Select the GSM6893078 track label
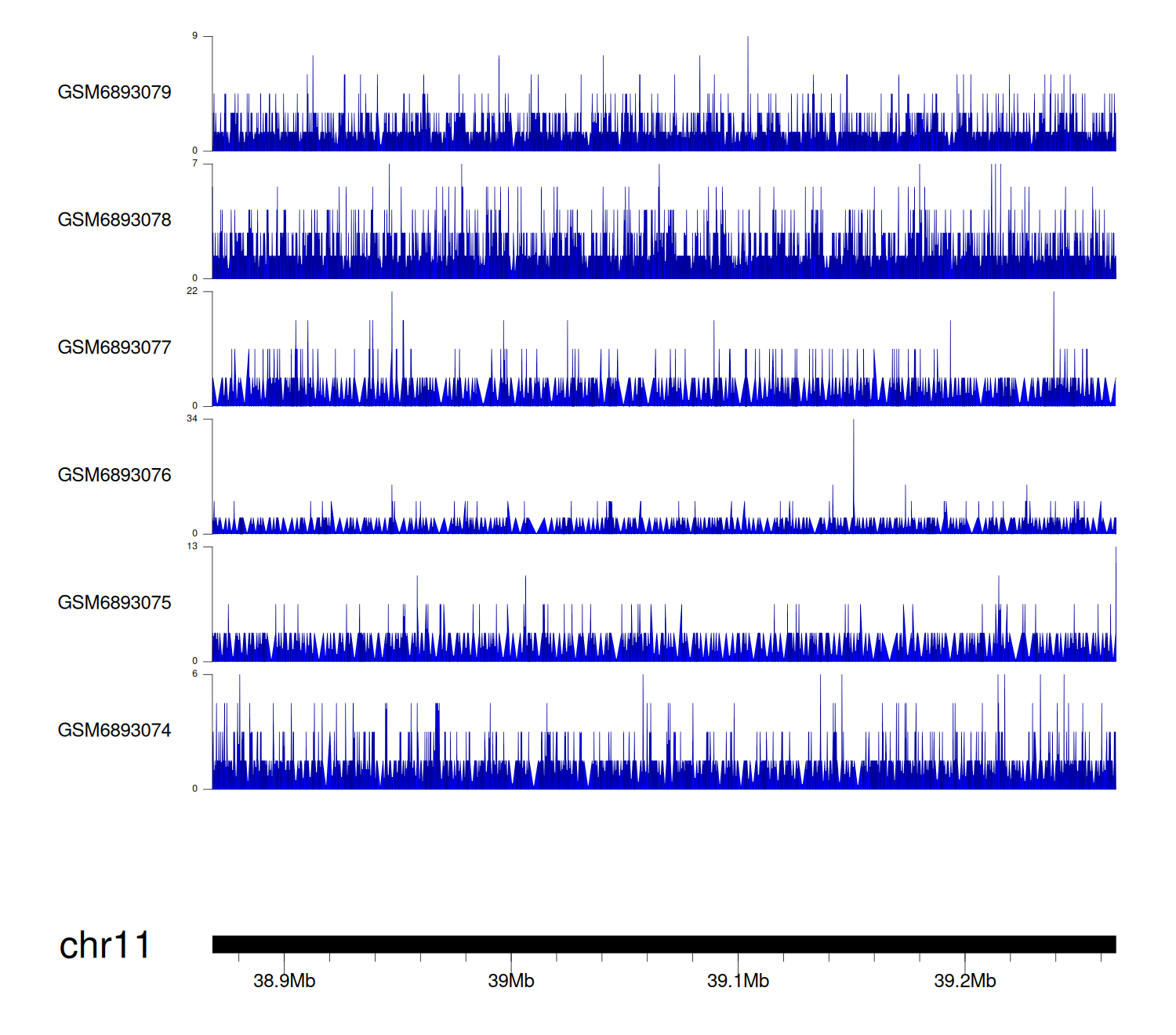 coord(114,220)
